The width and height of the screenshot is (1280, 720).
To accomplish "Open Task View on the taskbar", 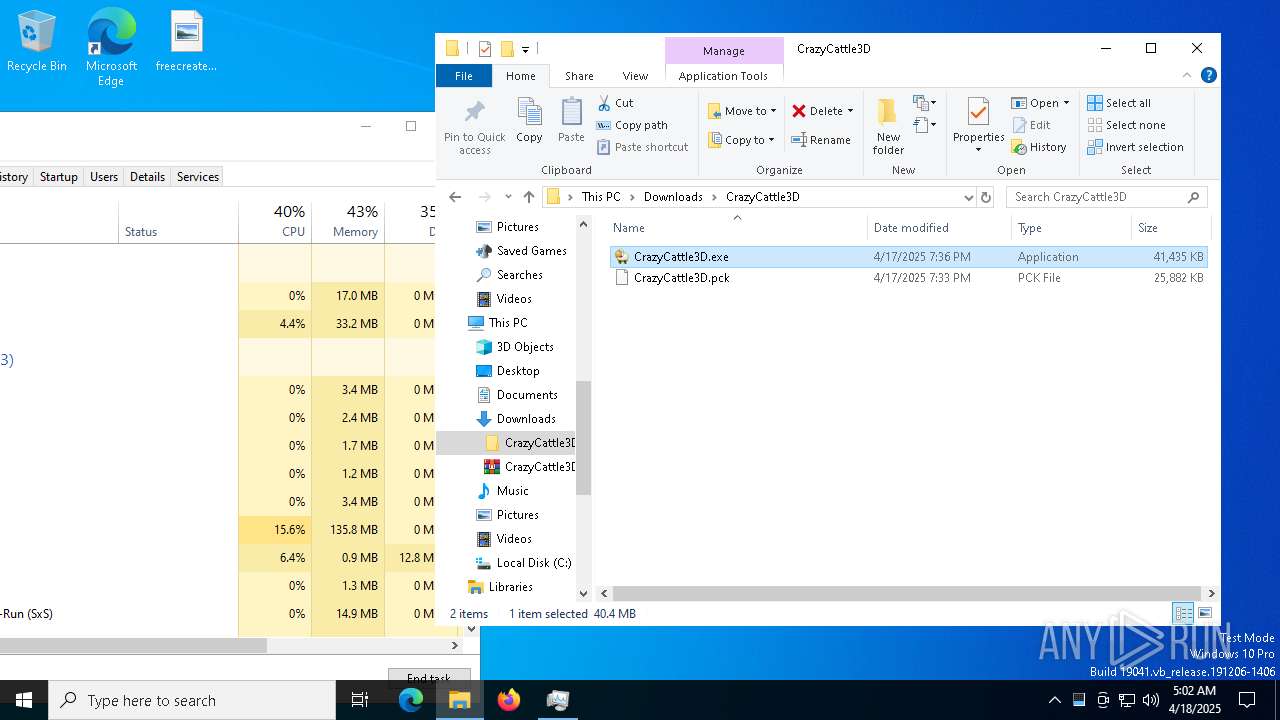I will 360,700.
